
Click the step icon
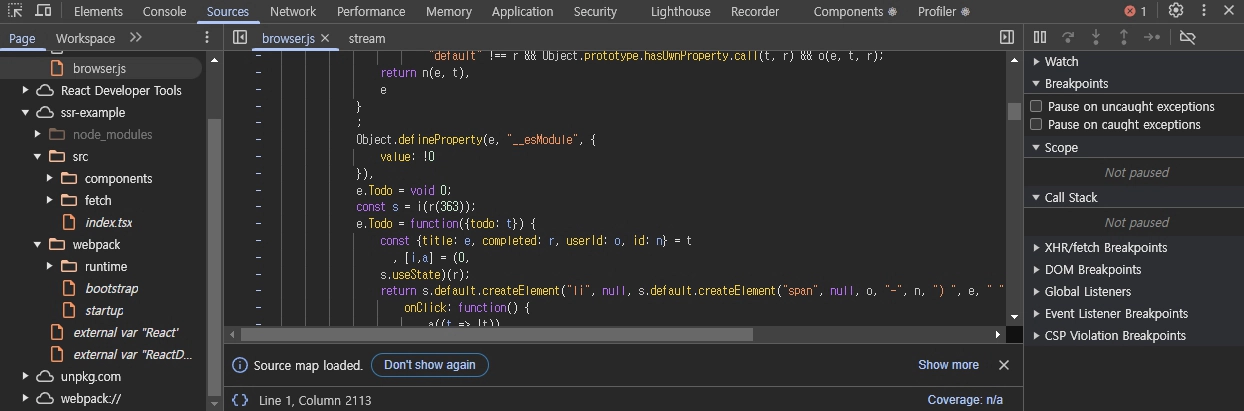click(x=1152, y=37)
